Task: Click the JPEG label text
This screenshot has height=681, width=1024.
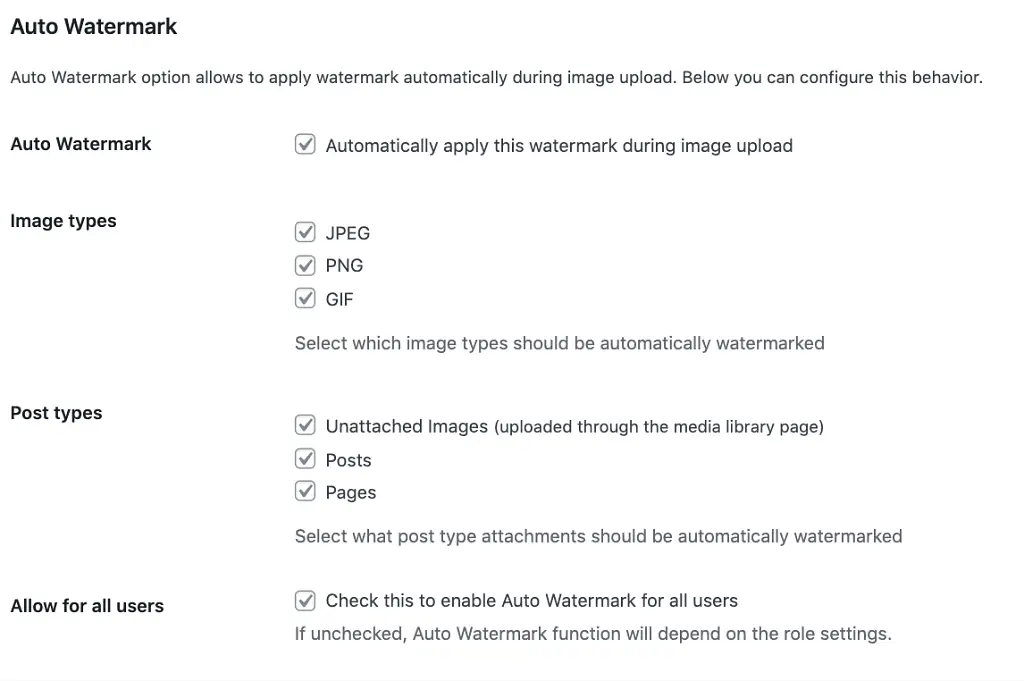Action: click(347, 232)
